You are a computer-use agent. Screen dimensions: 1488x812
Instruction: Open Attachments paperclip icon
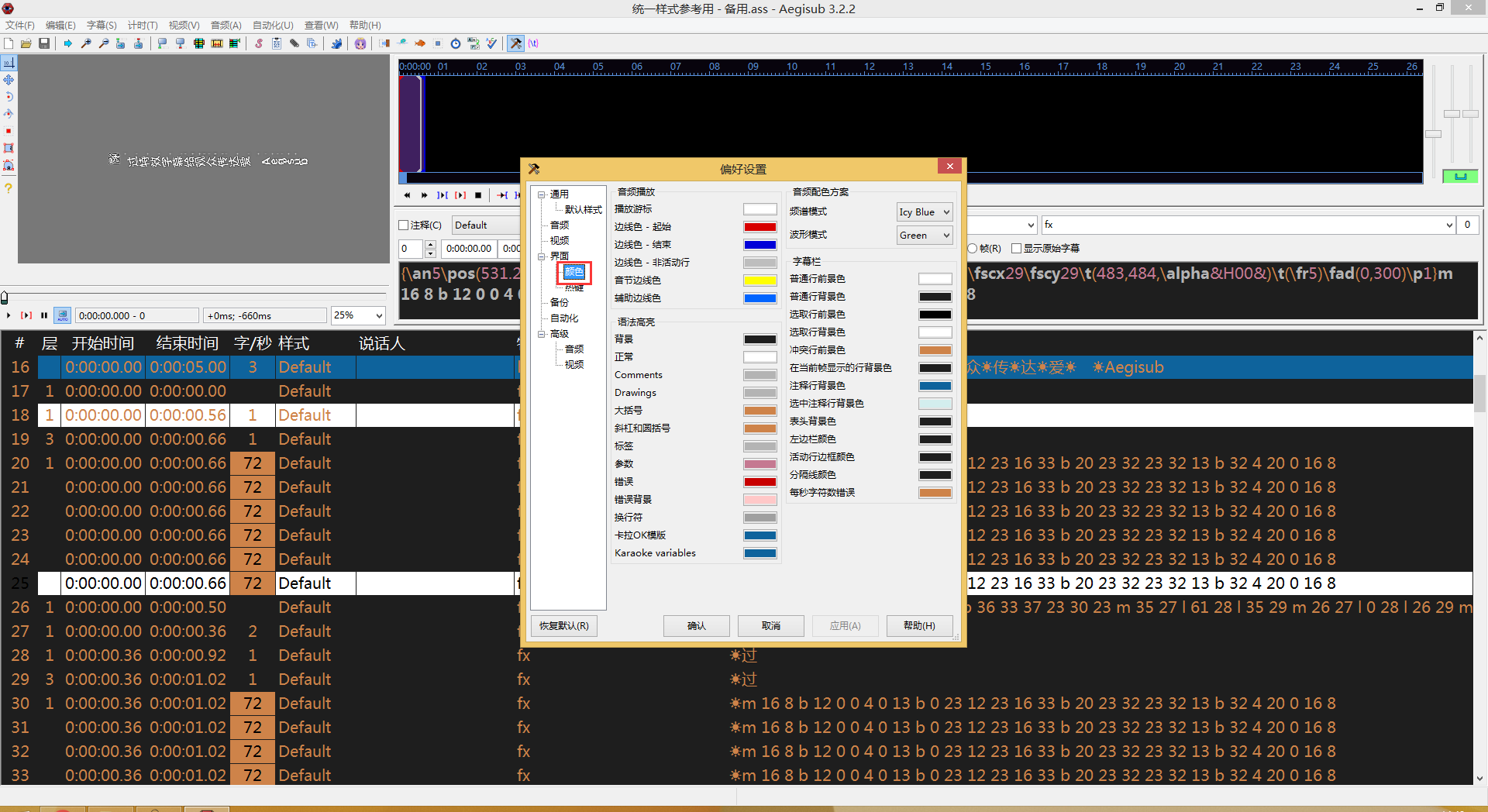[294, 43]
